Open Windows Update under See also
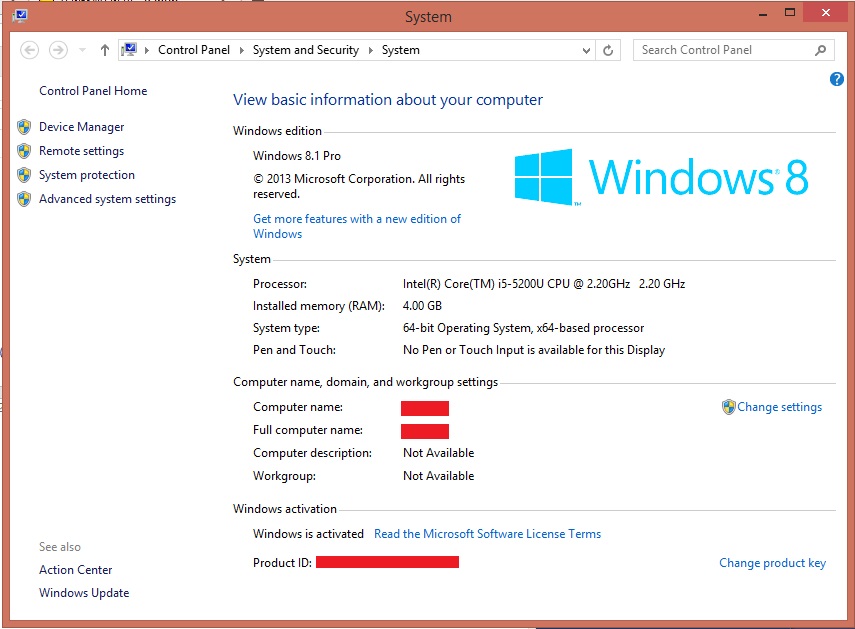The image size is (855, 629). point(84,593)
